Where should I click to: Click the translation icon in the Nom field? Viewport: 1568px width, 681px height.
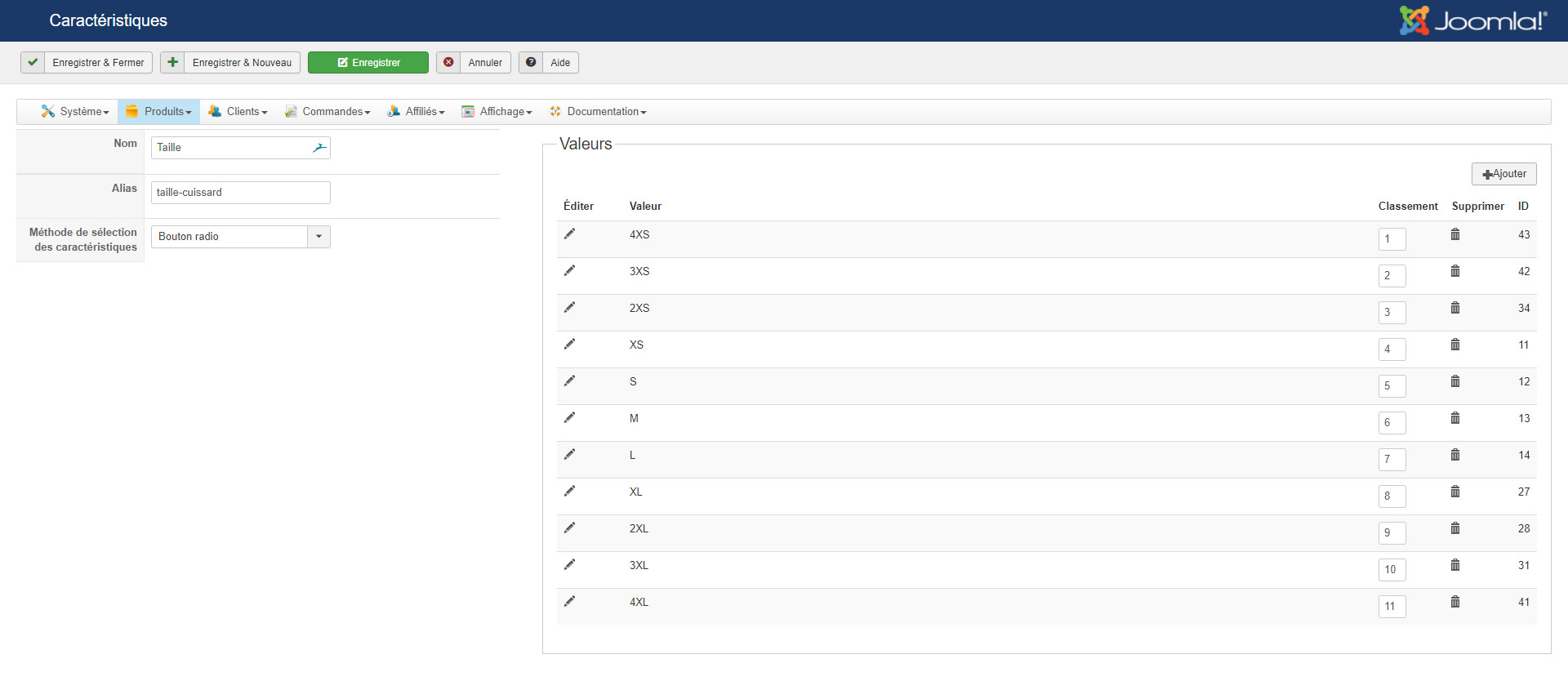319,148
